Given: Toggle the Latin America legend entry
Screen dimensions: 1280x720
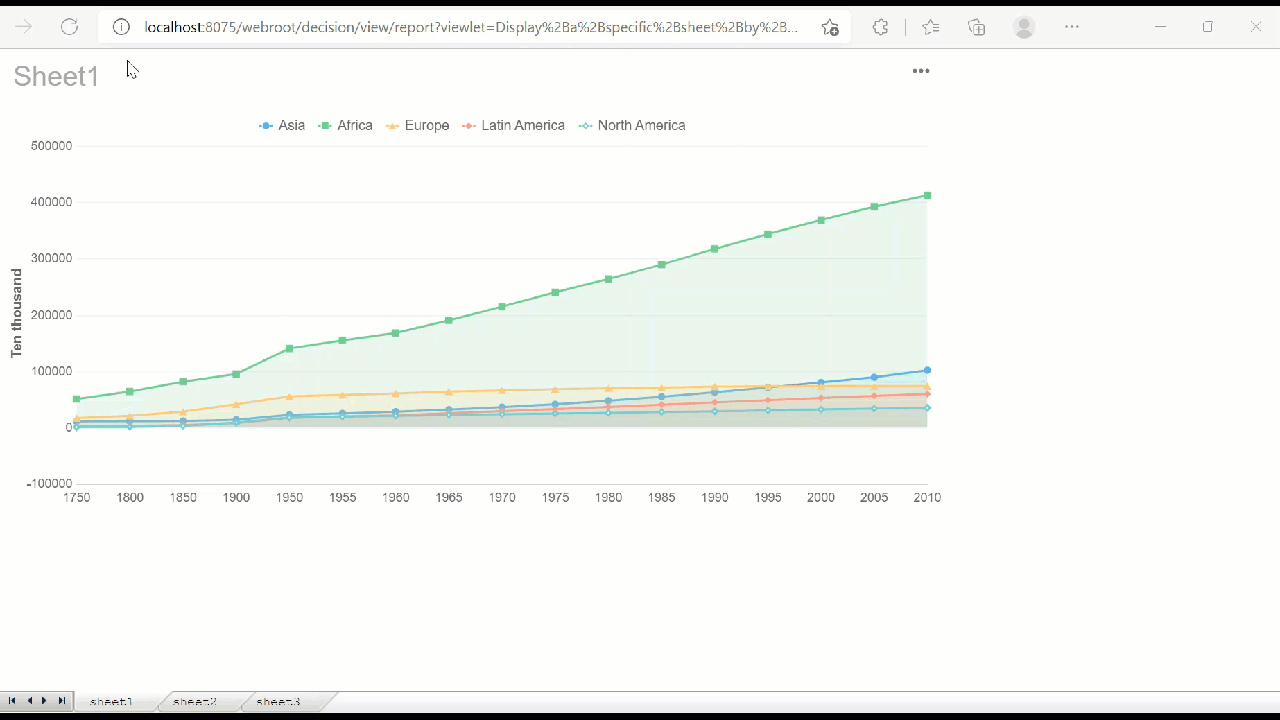Looking at the screenshot, I should coord(513,125).
